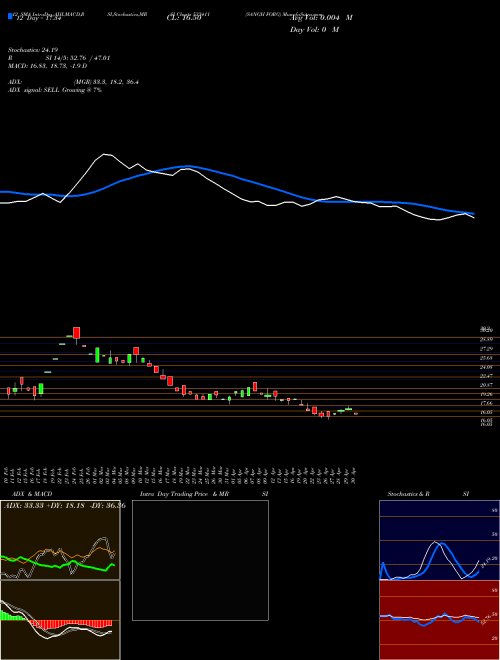The height and width of the screenshot is (660, 500).
Task: Click the 'CL: 16.50' closing price text
Action: pyautogui.click(x=184, y=18)
